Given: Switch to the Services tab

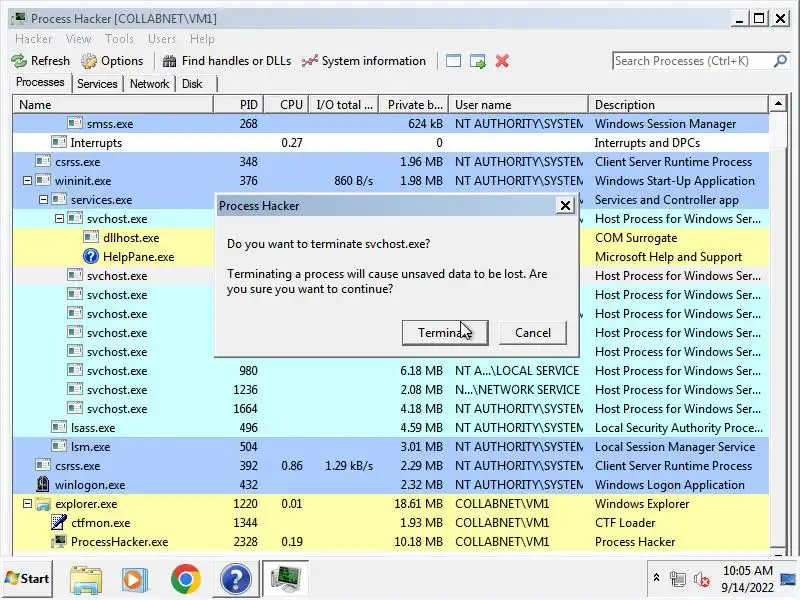Looking at the screenshot, I should tap(97, 84).
